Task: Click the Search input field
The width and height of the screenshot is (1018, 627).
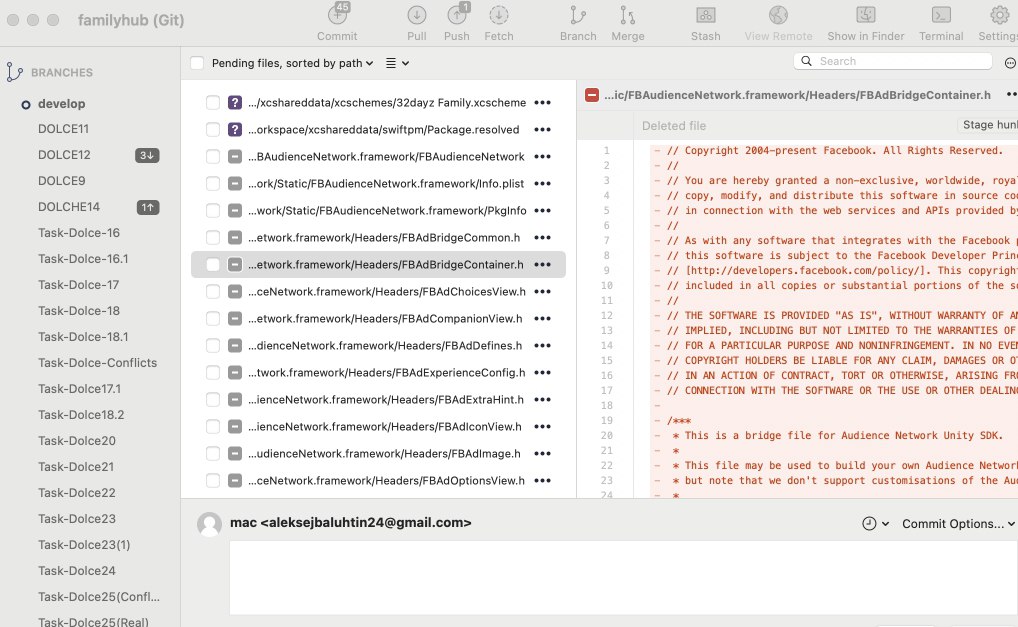Action: point(893,61)
